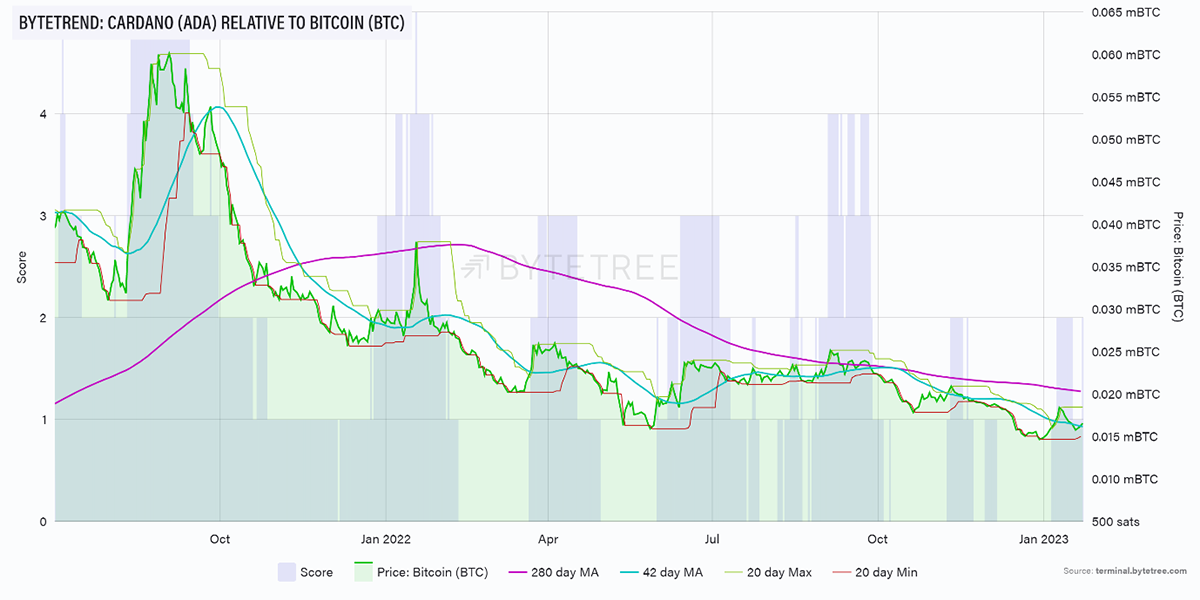The height and width of the screenshot is (600, 1200).
Task: Toggle the 20 day Min legend entry
Action: tap(875, 573)
